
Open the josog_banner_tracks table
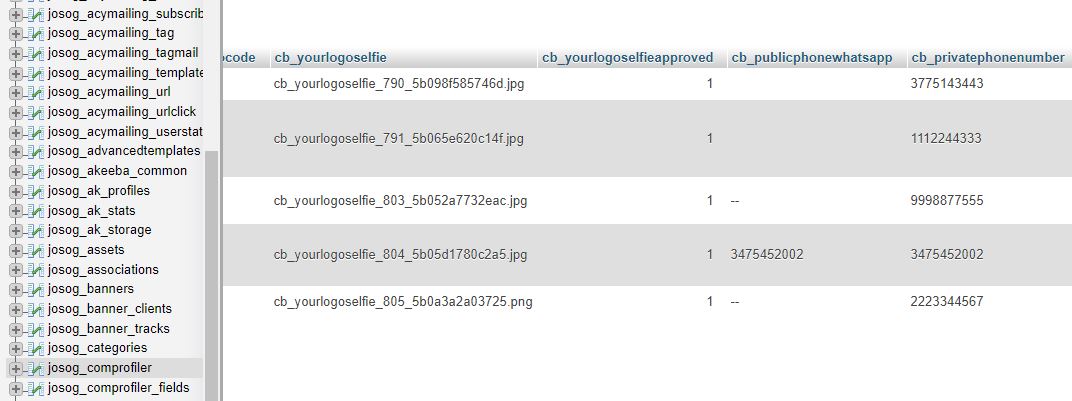point(109,329)
